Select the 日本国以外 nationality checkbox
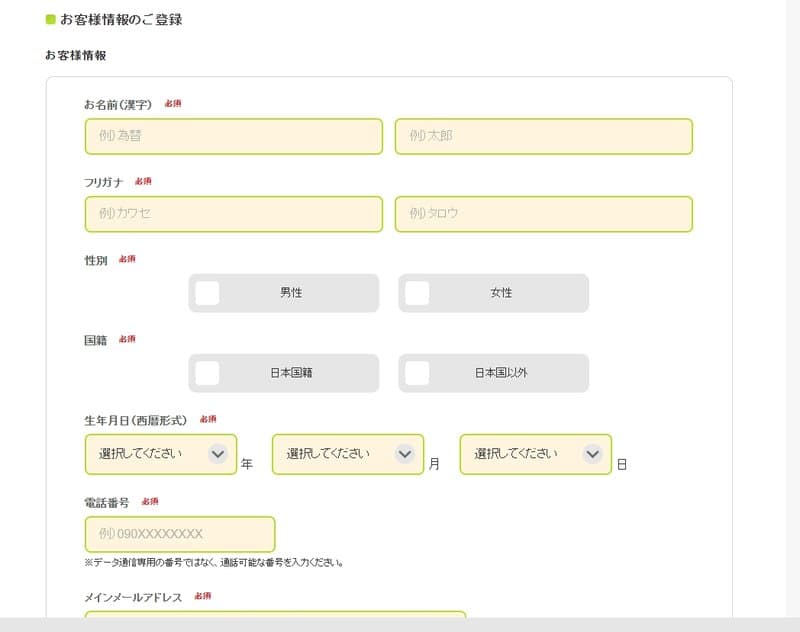This screenshot has width=800, height=632. [418, 372]
